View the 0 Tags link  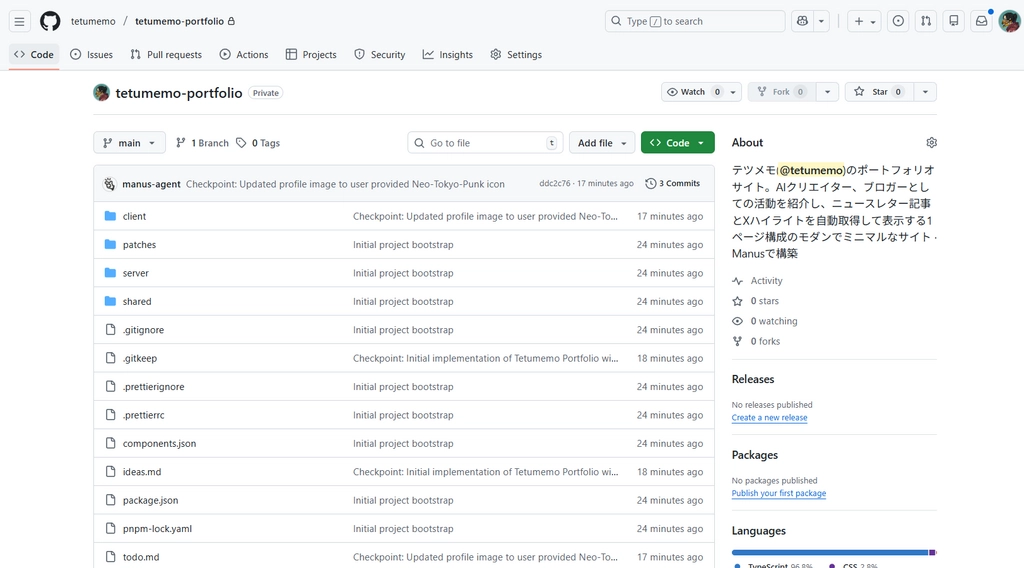[x=258, y=143]
